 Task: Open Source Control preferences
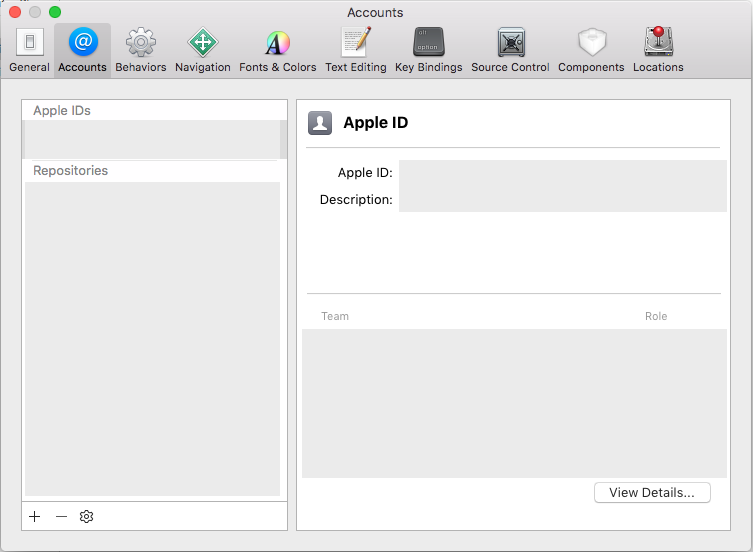tap(510, 50)
